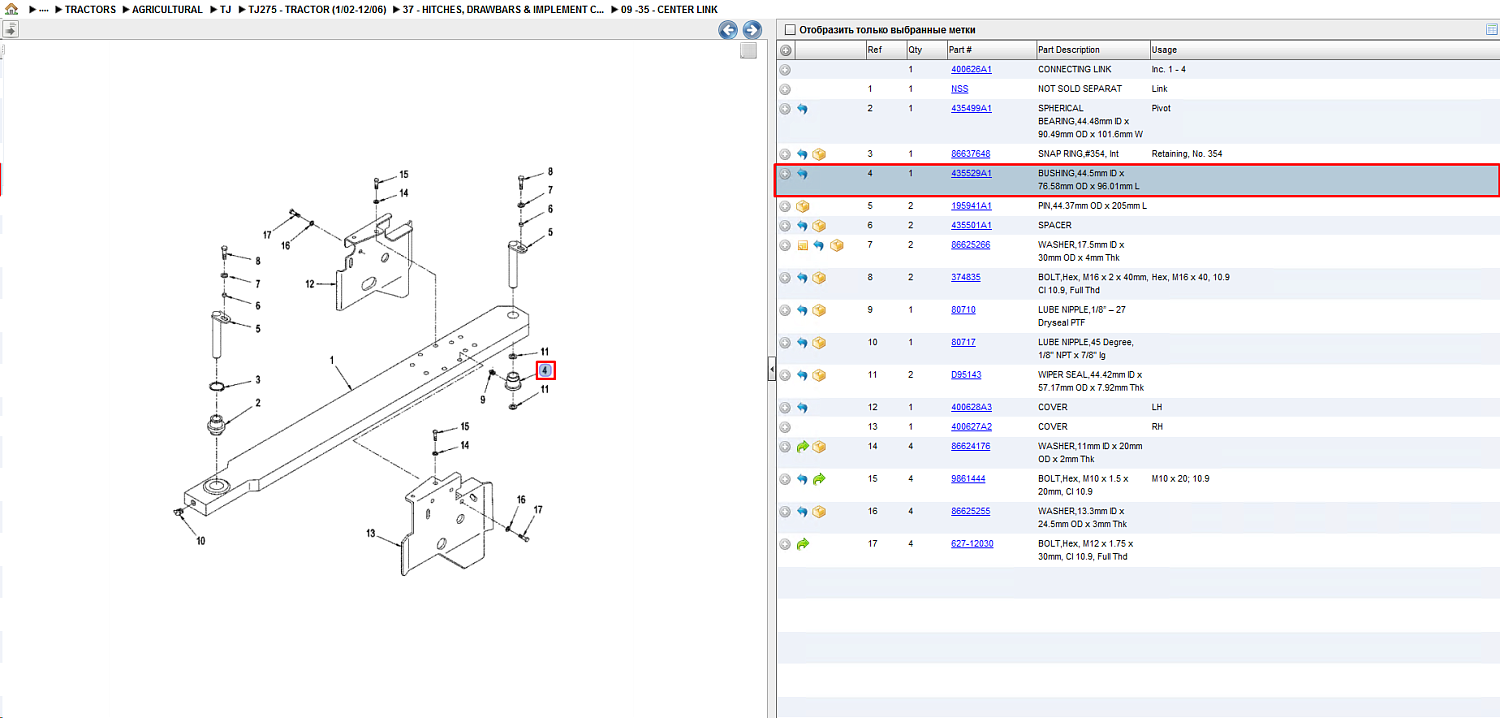Expand collapsed breadcrumb ellipsis level
The image size is (1500, 718).
[44, 9]
